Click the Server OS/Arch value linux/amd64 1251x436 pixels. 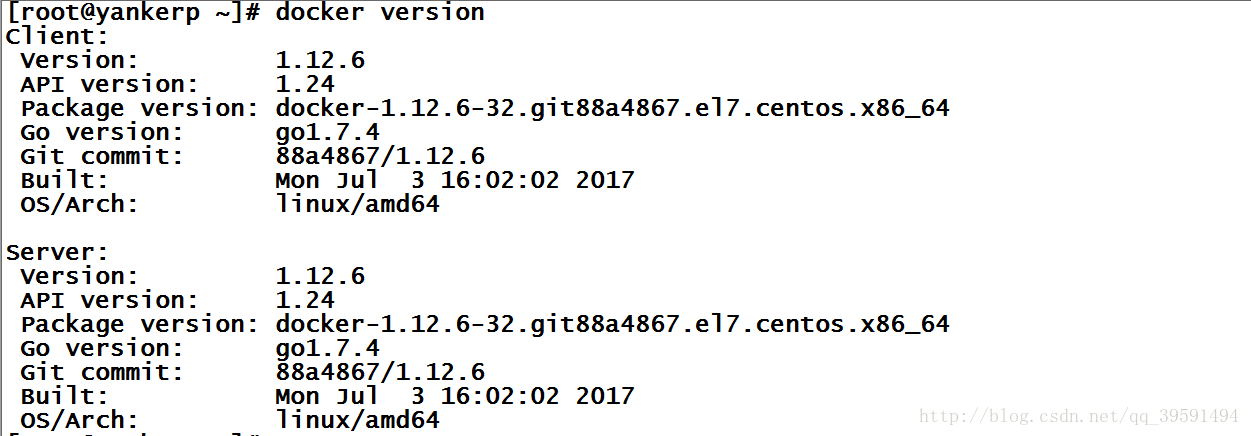coord(357,420)
